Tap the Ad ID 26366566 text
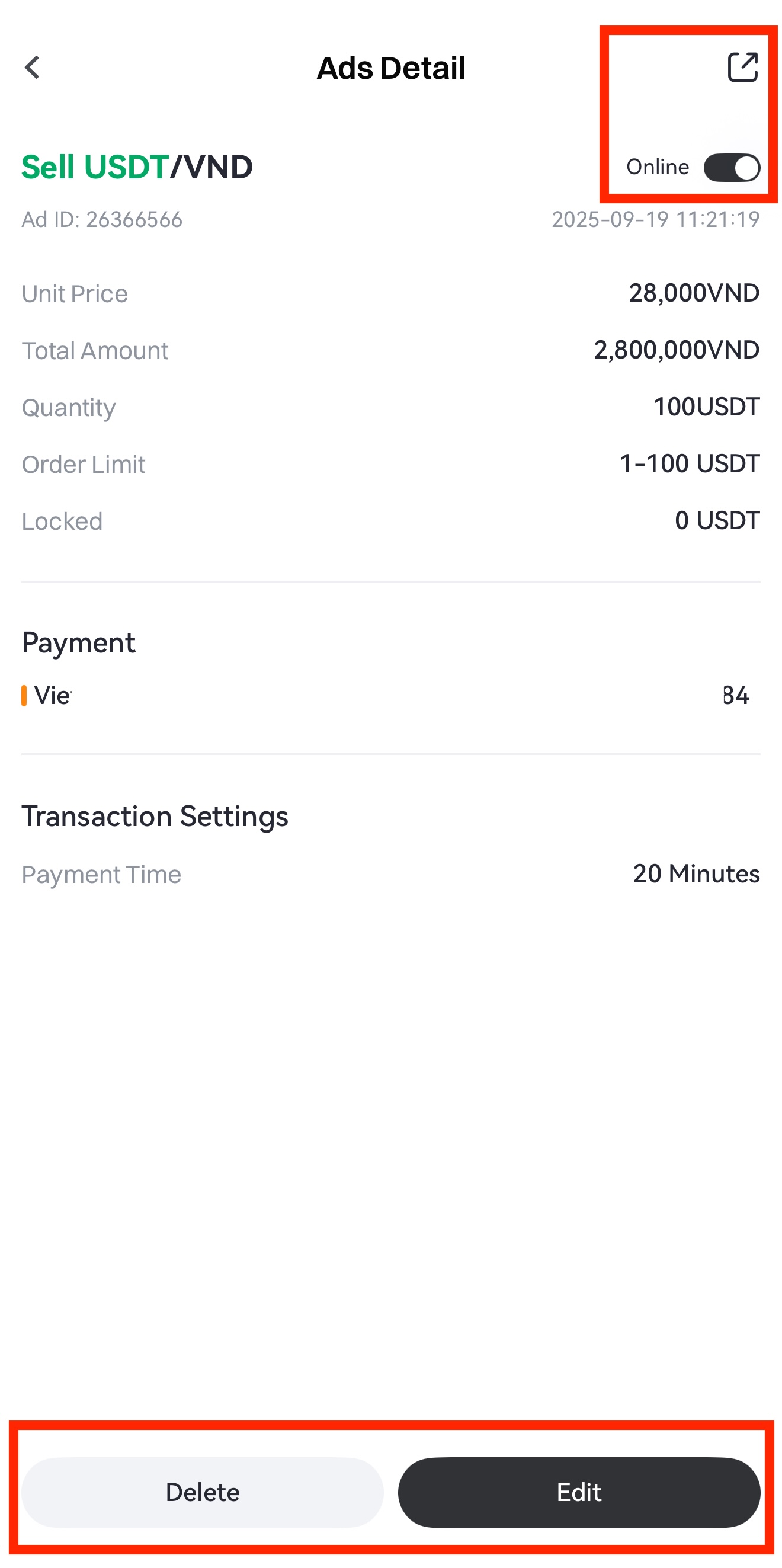 coord(102,220)
